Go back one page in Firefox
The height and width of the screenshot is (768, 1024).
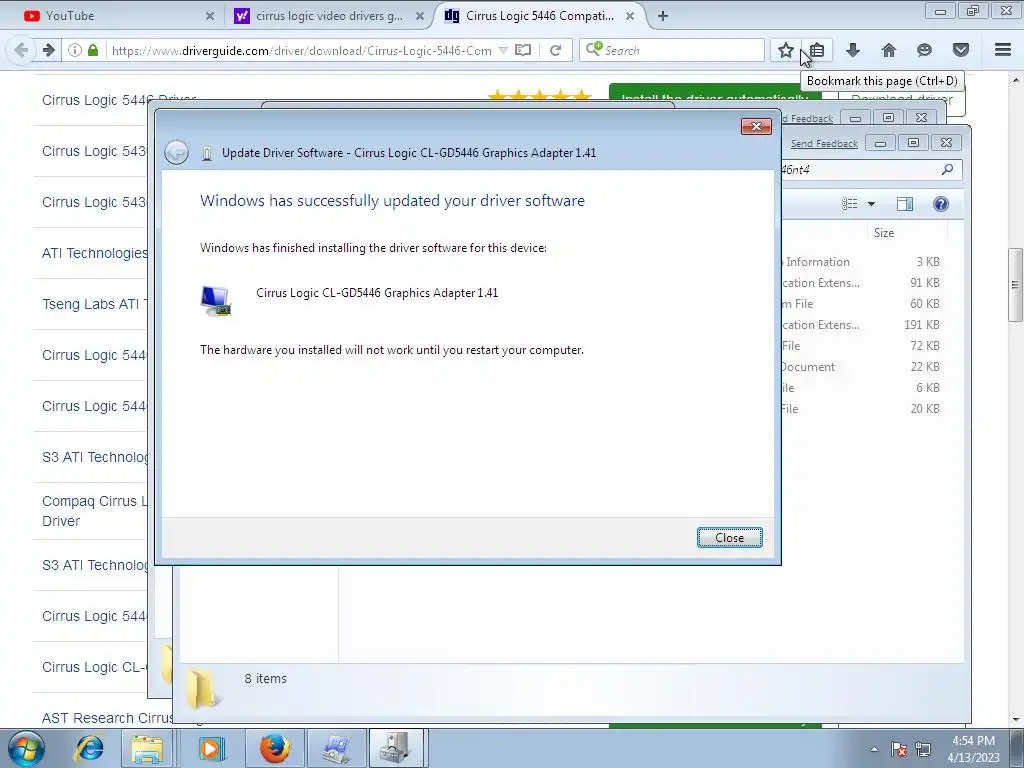(22, 50)
